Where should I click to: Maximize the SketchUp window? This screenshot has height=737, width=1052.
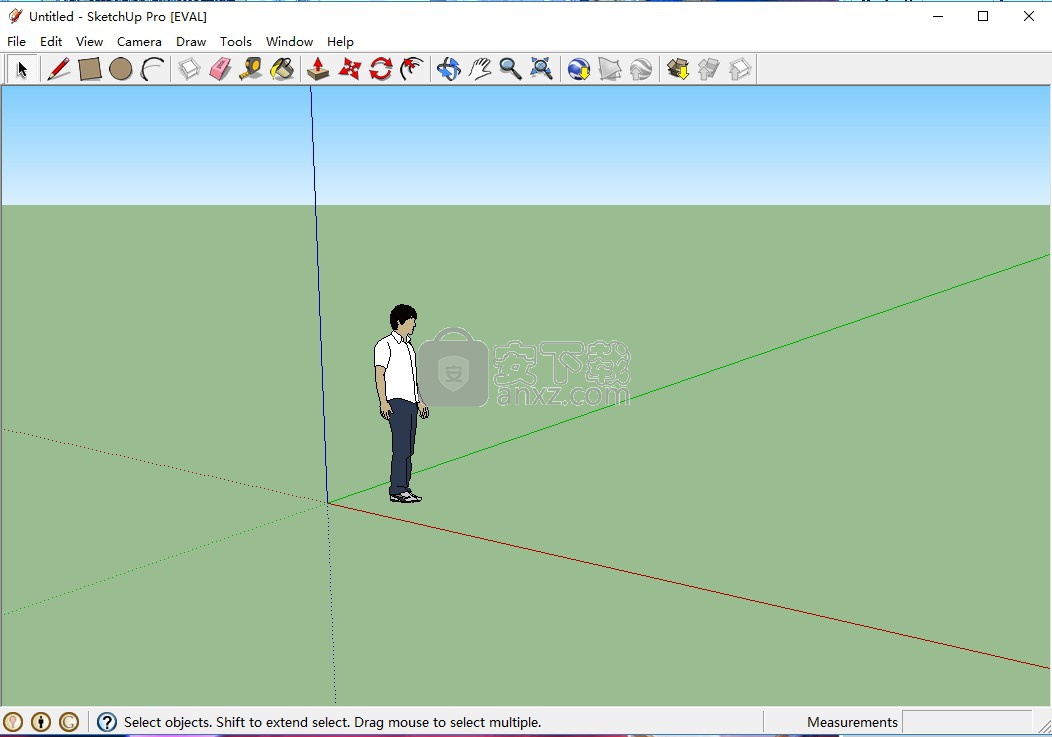click(983, 16)
